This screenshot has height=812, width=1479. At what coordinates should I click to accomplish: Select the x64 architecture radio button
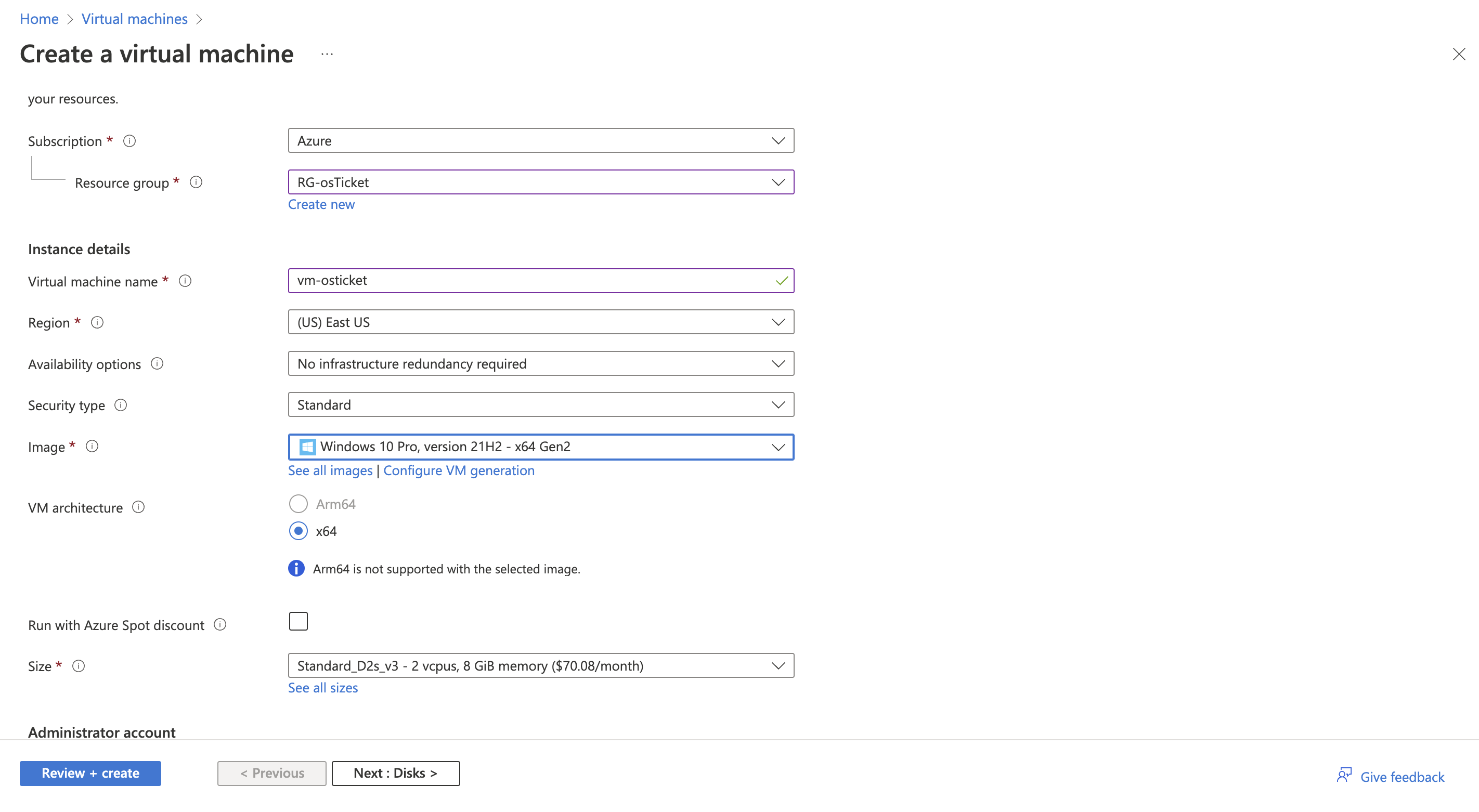coord(298,531)
